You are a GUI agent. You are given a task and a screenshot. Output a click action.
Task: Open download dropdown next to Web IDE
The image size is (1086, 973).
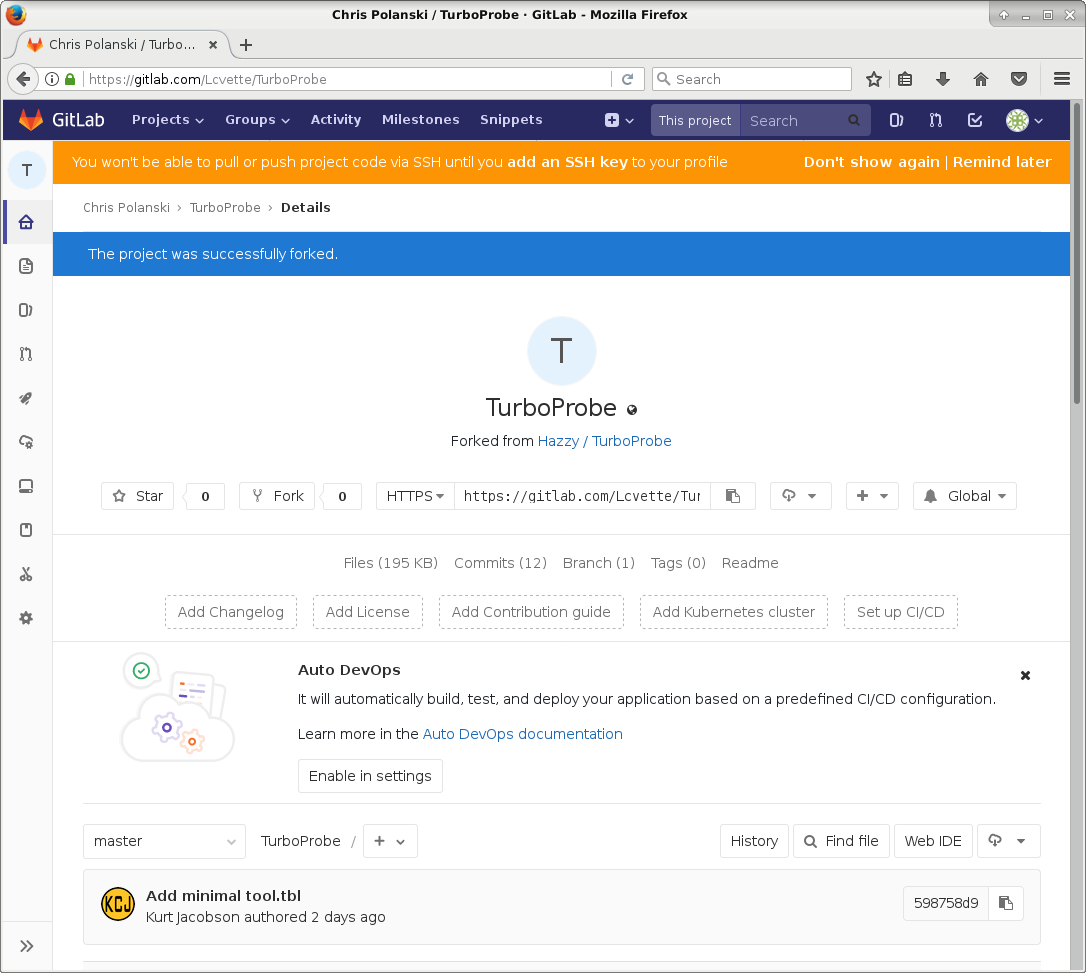coord(1009,841)
